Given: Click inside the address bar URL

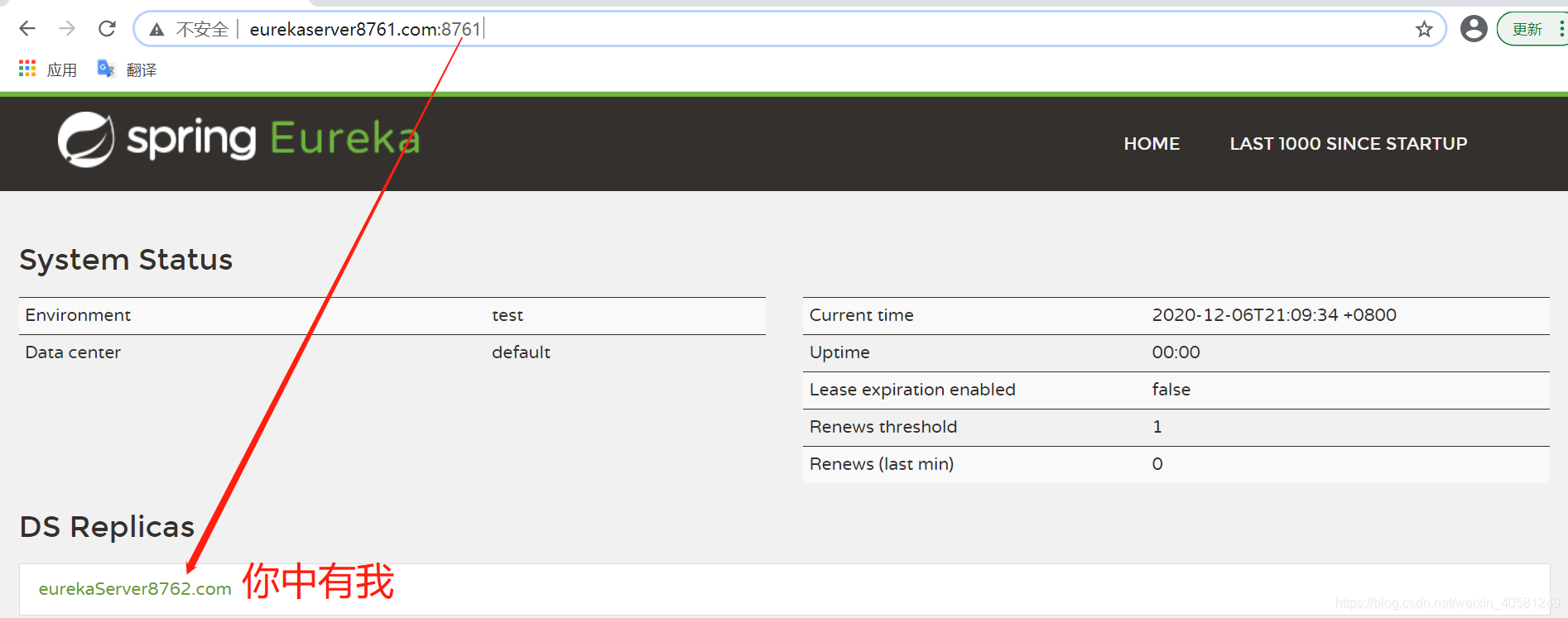Looking at the screenshot, I should tap(365, 30).
